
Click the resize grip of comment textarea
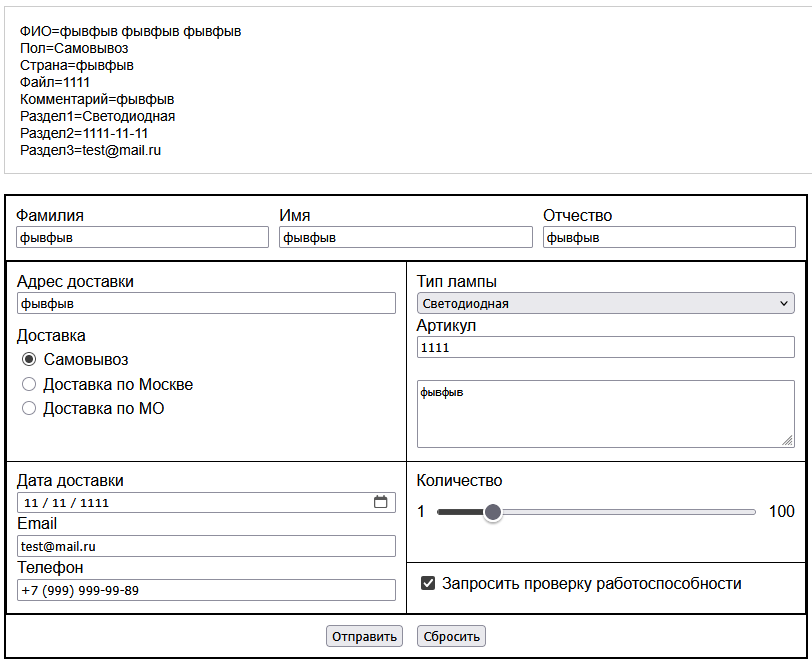pos(788,440)
